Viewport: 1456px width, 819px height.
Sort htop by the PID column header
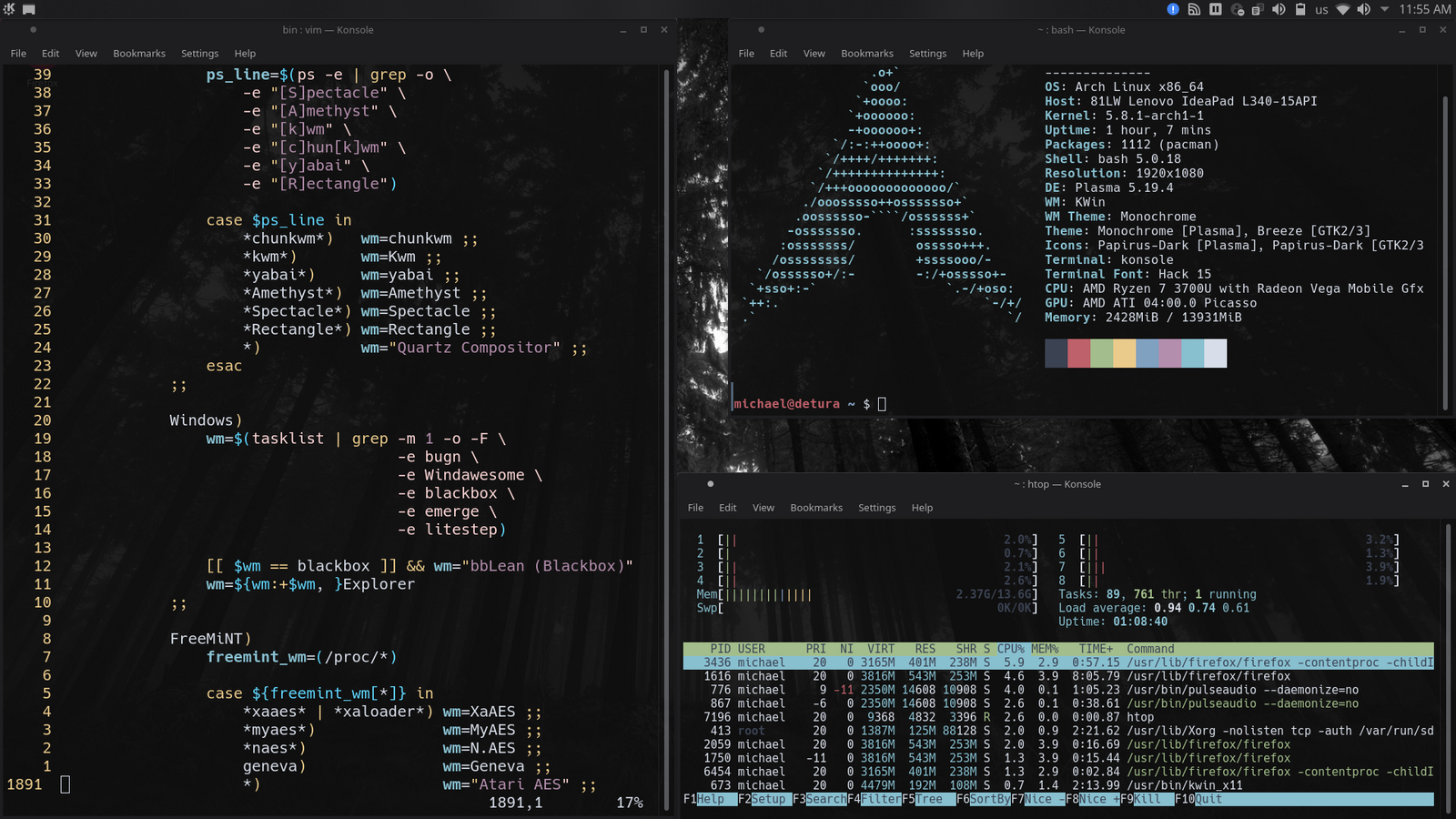pos(721,649)
